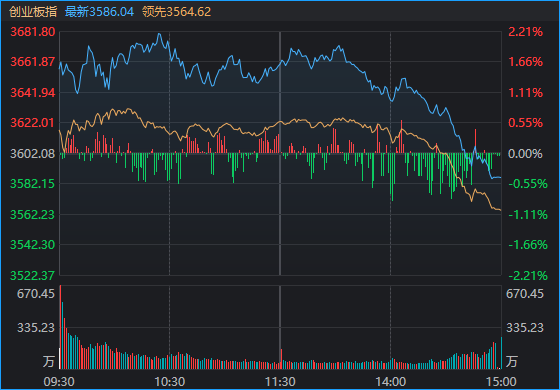Click the 10:30 time axis label
The width and height of the screenshot is (560, 390).
(169, 382)
